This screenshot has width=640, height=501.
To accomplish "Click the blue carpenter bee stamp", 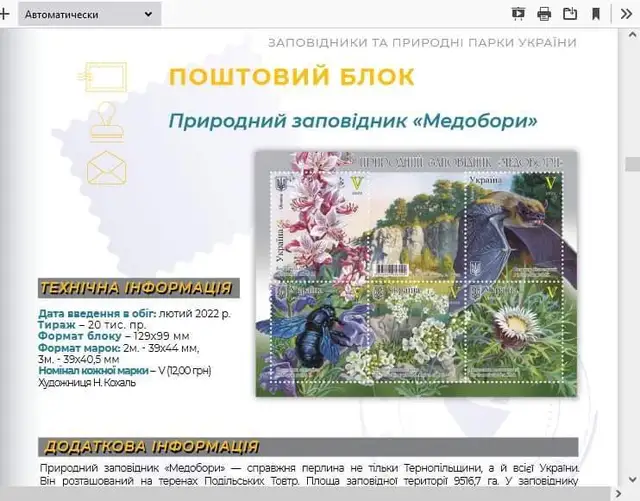I will [x=320, y=332].
